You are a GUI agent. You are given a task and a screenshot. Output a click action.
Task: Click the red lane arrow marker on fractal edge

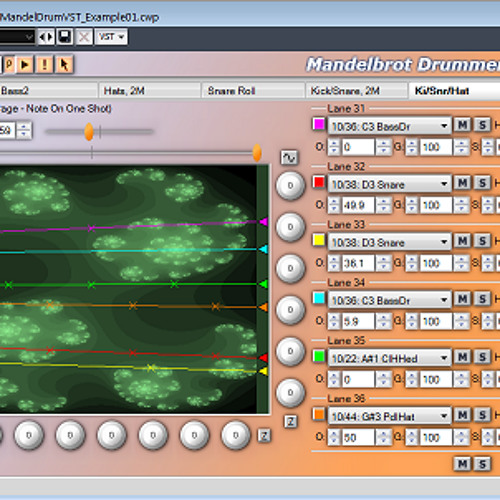tap(264, 358)
